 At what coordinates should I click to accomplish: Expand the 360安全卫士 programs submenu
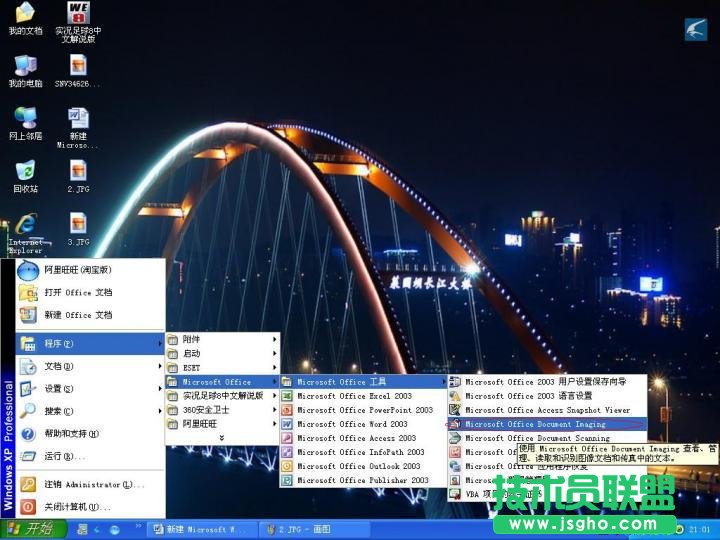[x=223, y=410]
